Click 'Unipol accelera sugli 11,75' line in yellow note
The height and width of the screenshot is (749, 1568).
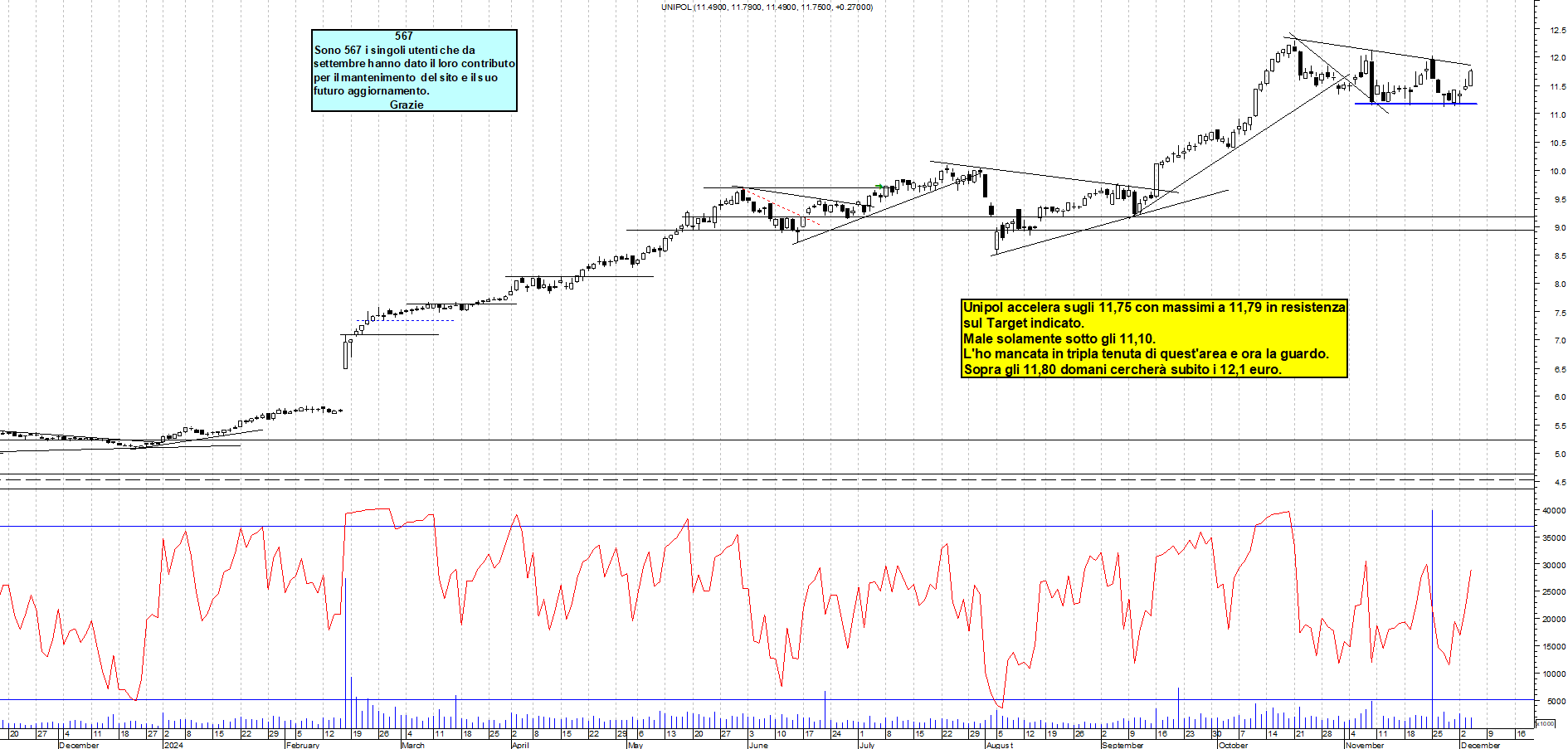(1154, 307)
